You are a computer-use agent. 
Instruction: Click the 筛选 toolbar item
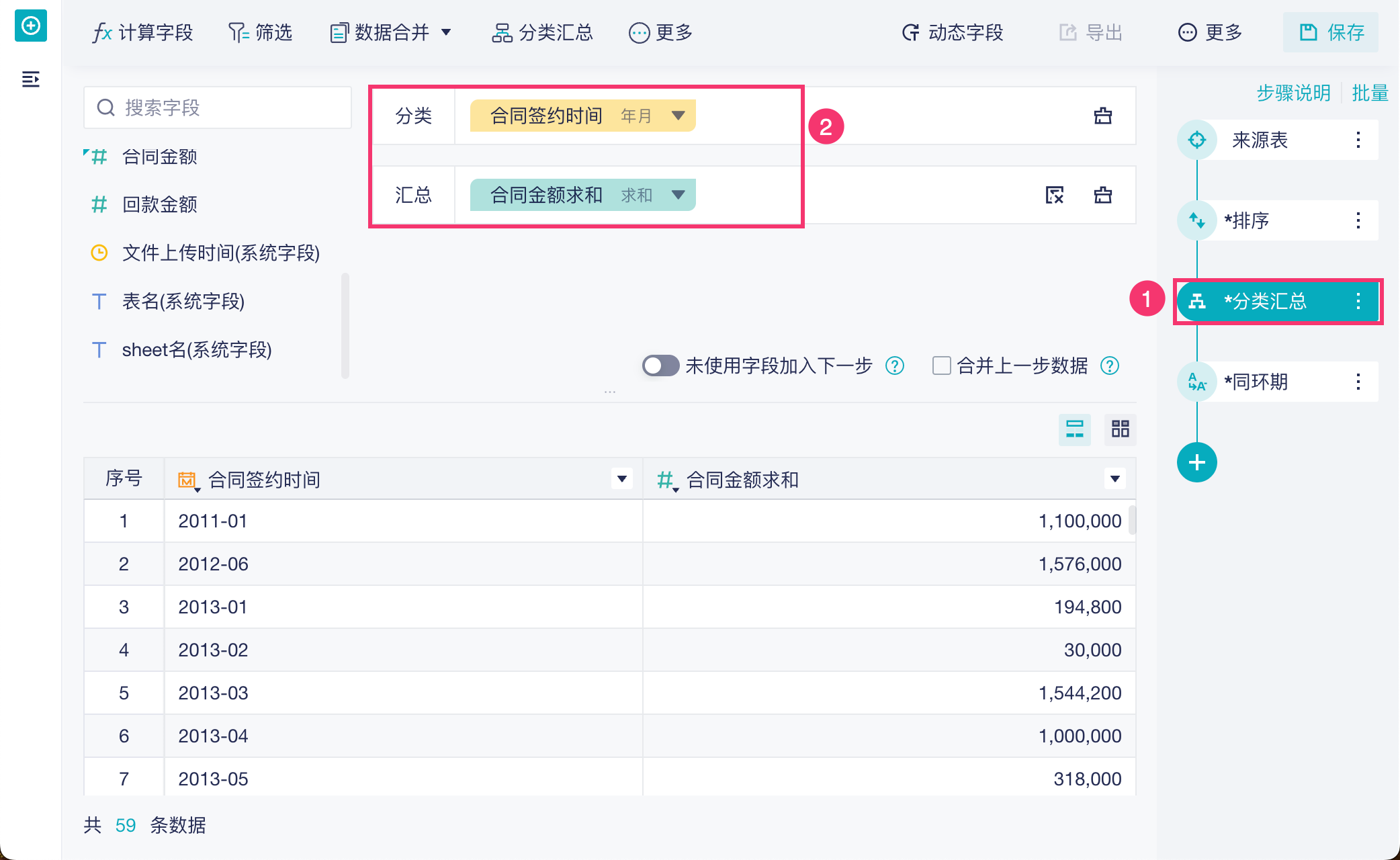coord(261,32)
